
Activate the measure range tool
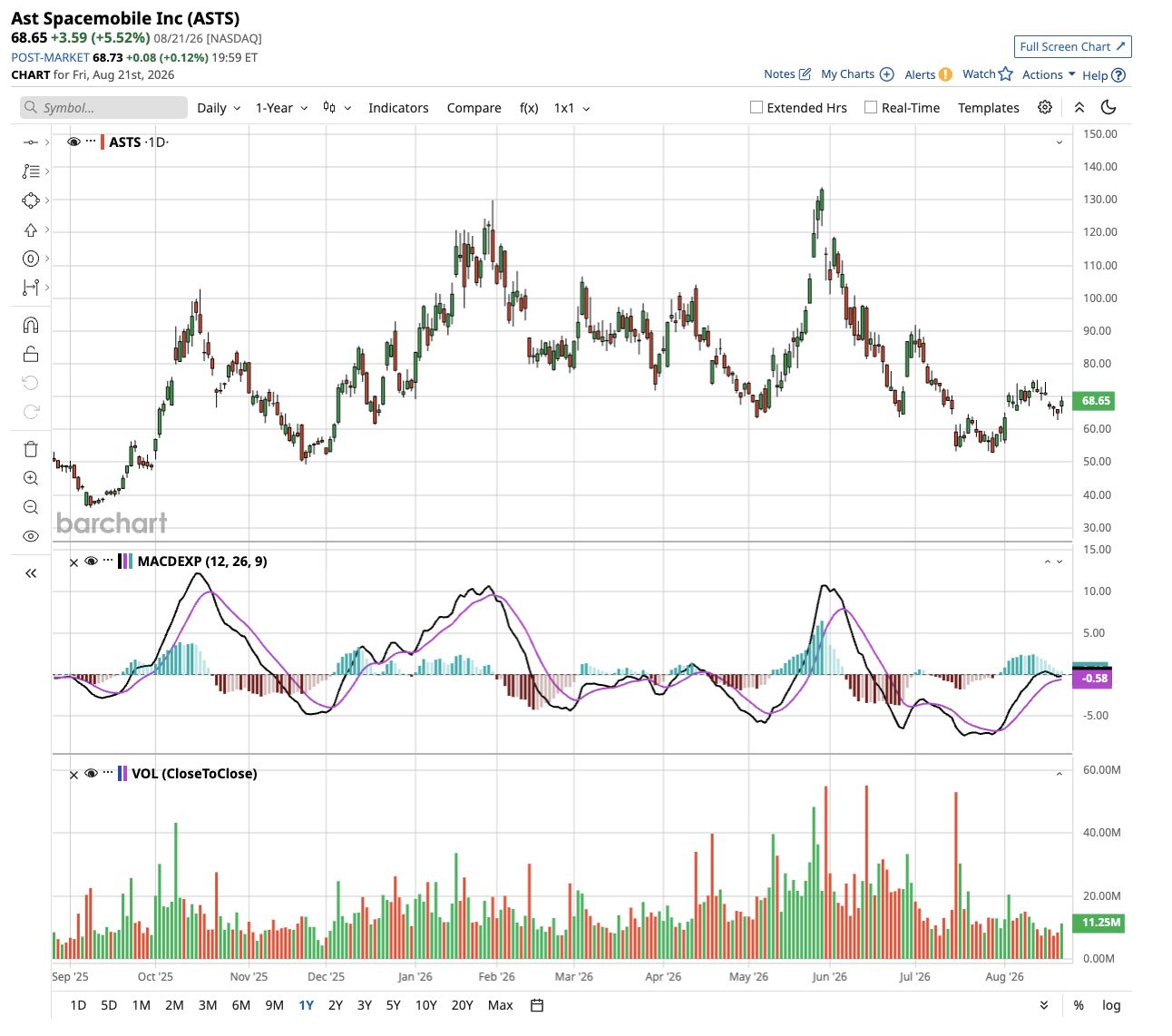[x=31, y=288]
